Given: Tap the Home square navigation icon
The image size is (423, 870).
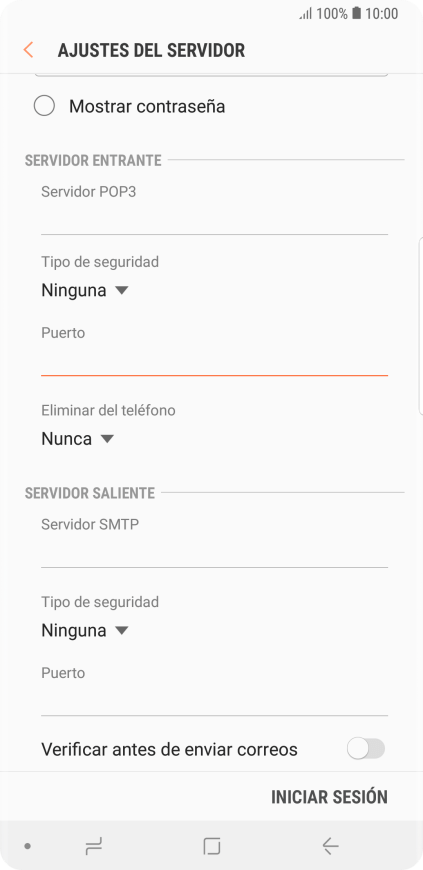Looking at the screenshot, I should (212, 846).
